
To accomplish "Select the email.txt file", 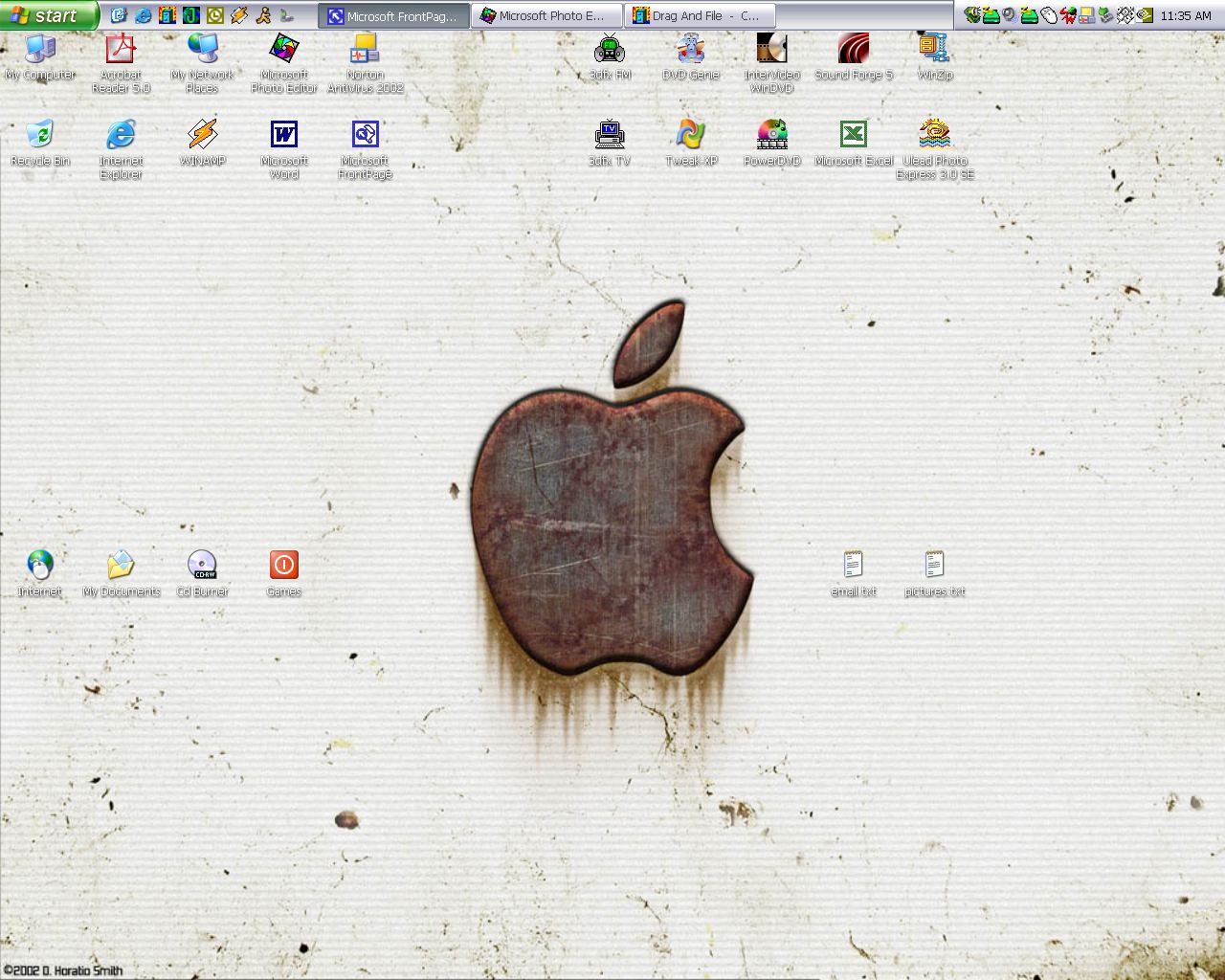I will point(853,574).
